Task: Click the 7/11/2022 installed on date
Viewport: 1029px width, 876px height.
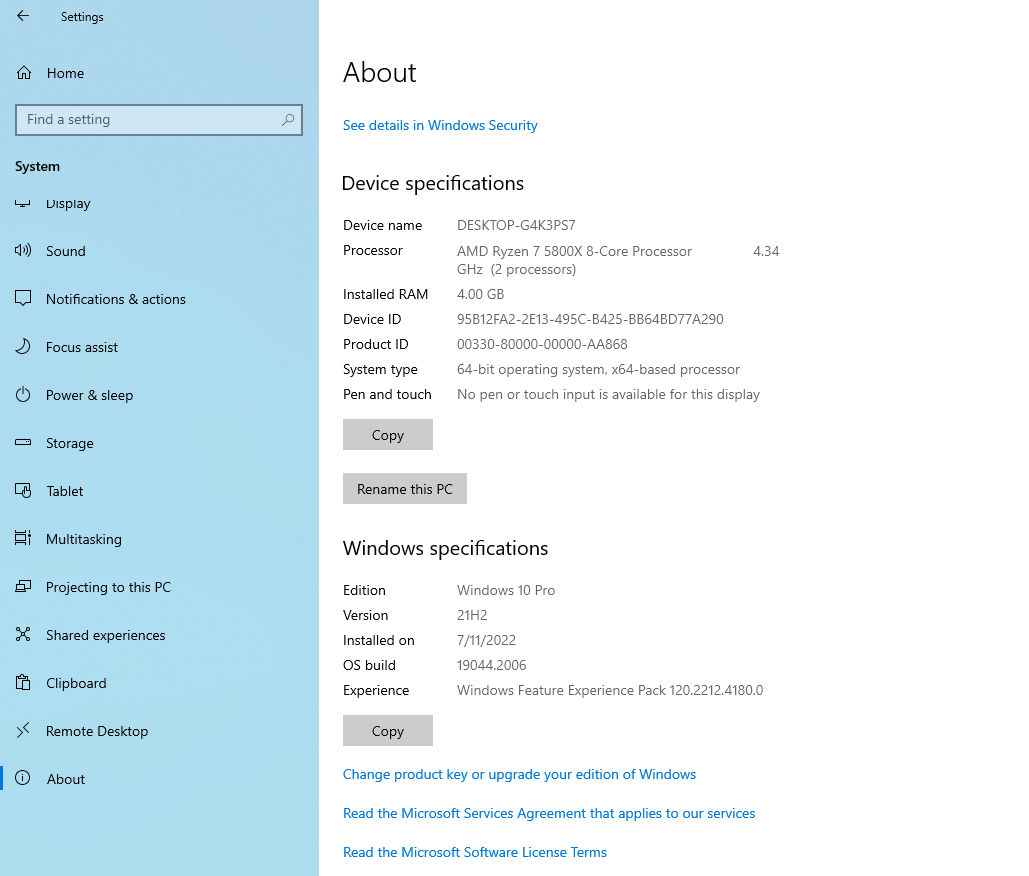Action: coord(486,640)
